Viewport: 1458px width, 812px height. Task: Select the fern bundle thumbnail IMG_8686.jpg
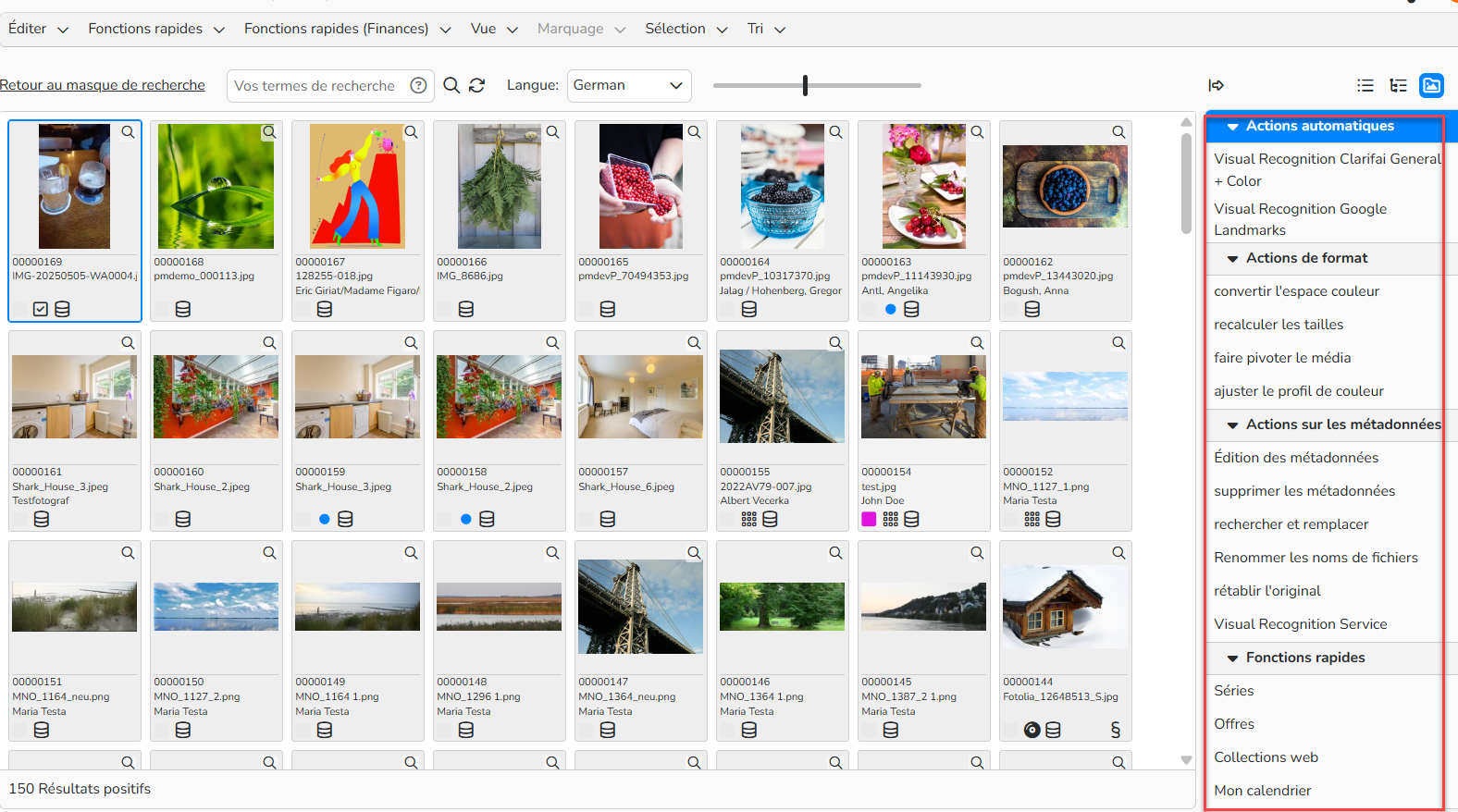pyautogui.click(x=499, y=187)
